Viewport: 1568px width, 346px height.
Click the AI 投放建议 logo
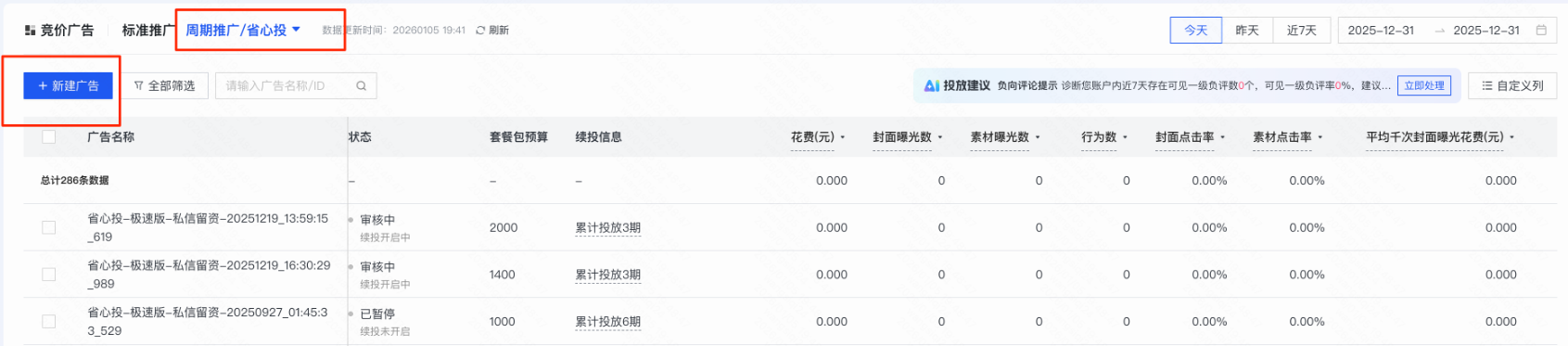[x=932, y=85]
